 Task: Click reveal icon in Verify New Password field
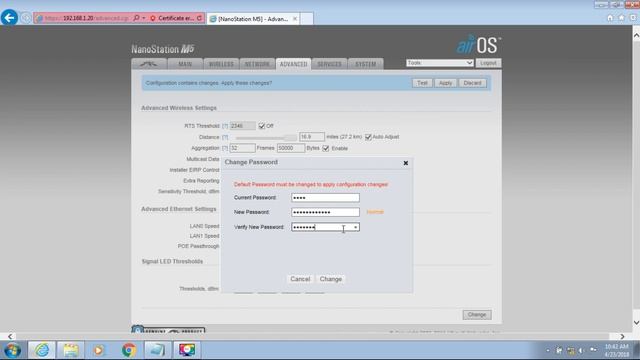[356, 227]
